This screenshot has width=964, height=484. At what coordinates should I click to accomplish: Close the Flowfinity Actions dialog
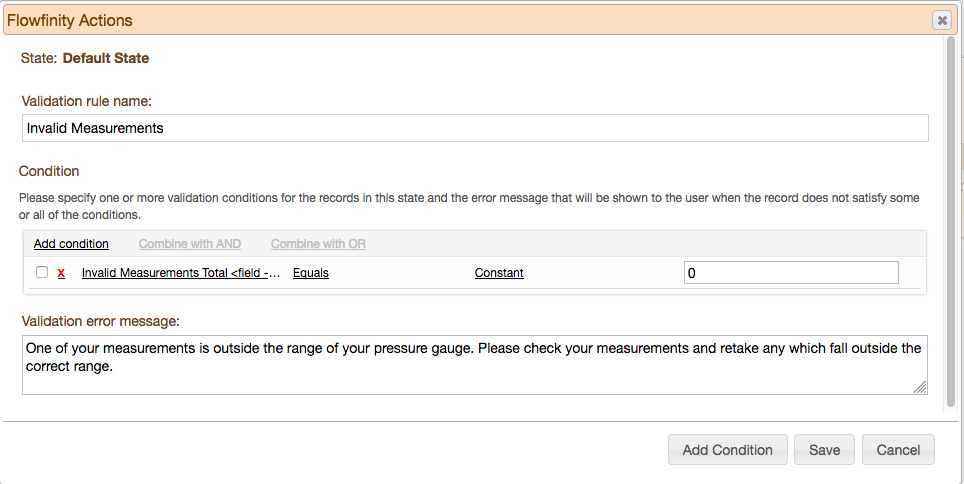pos(940,20)
